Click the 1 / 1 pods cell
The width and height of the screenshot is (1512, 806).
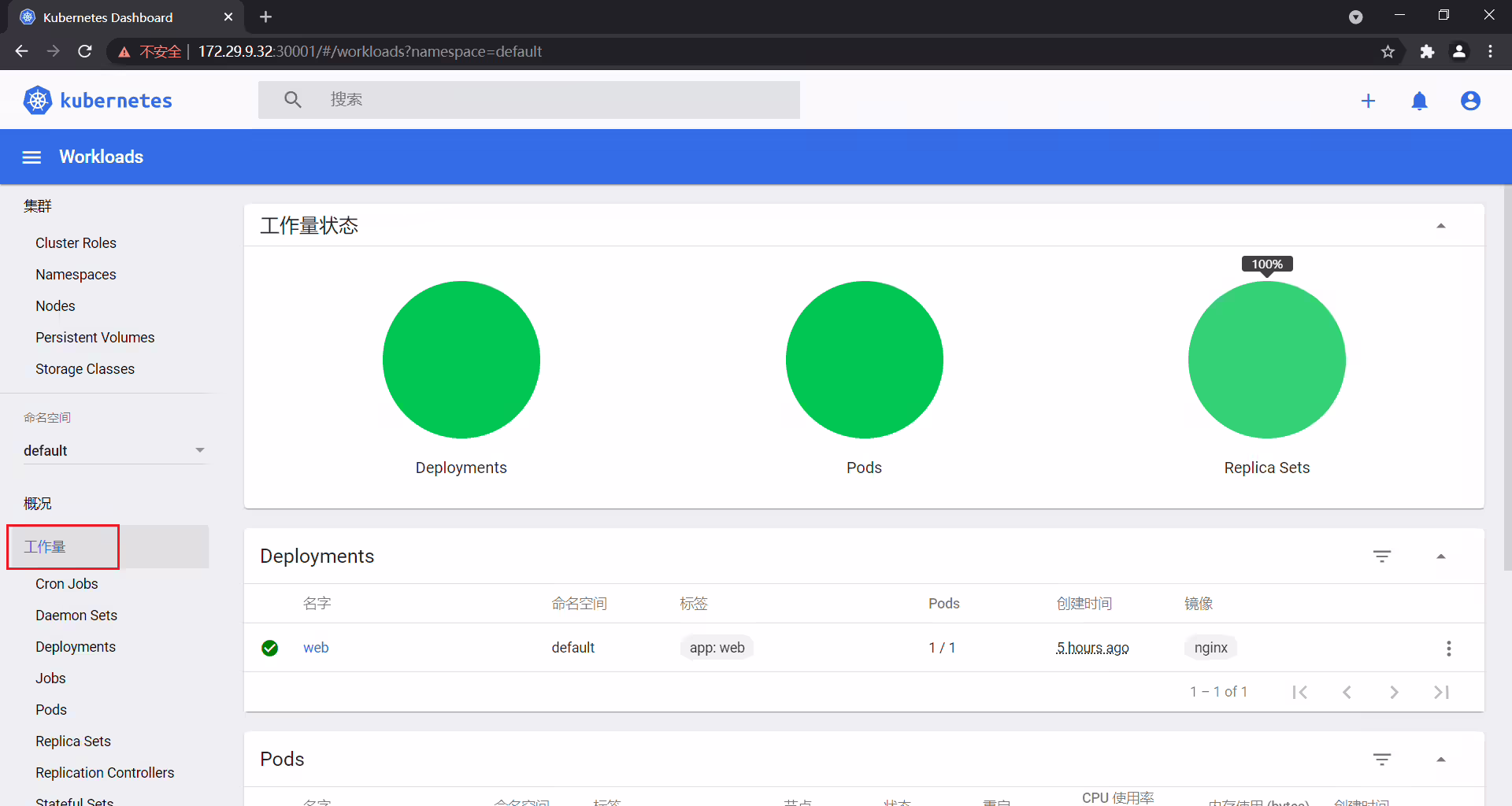942,648
